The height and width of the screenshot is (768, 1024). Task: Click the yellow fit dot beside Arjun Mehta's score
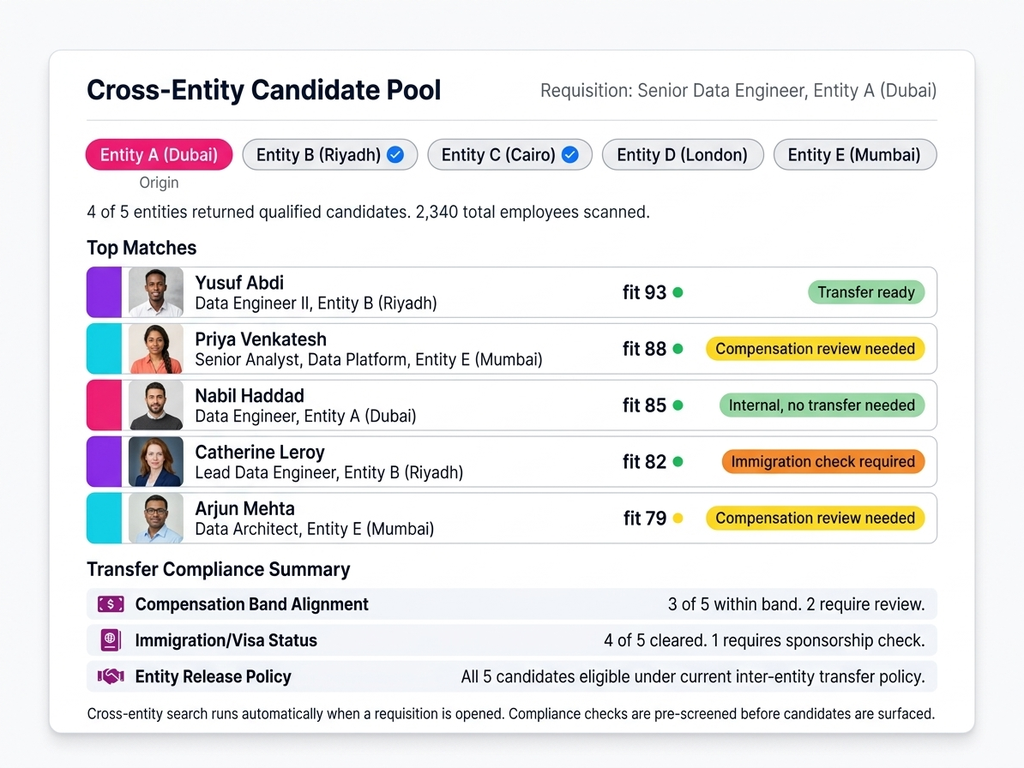point(678,518)
